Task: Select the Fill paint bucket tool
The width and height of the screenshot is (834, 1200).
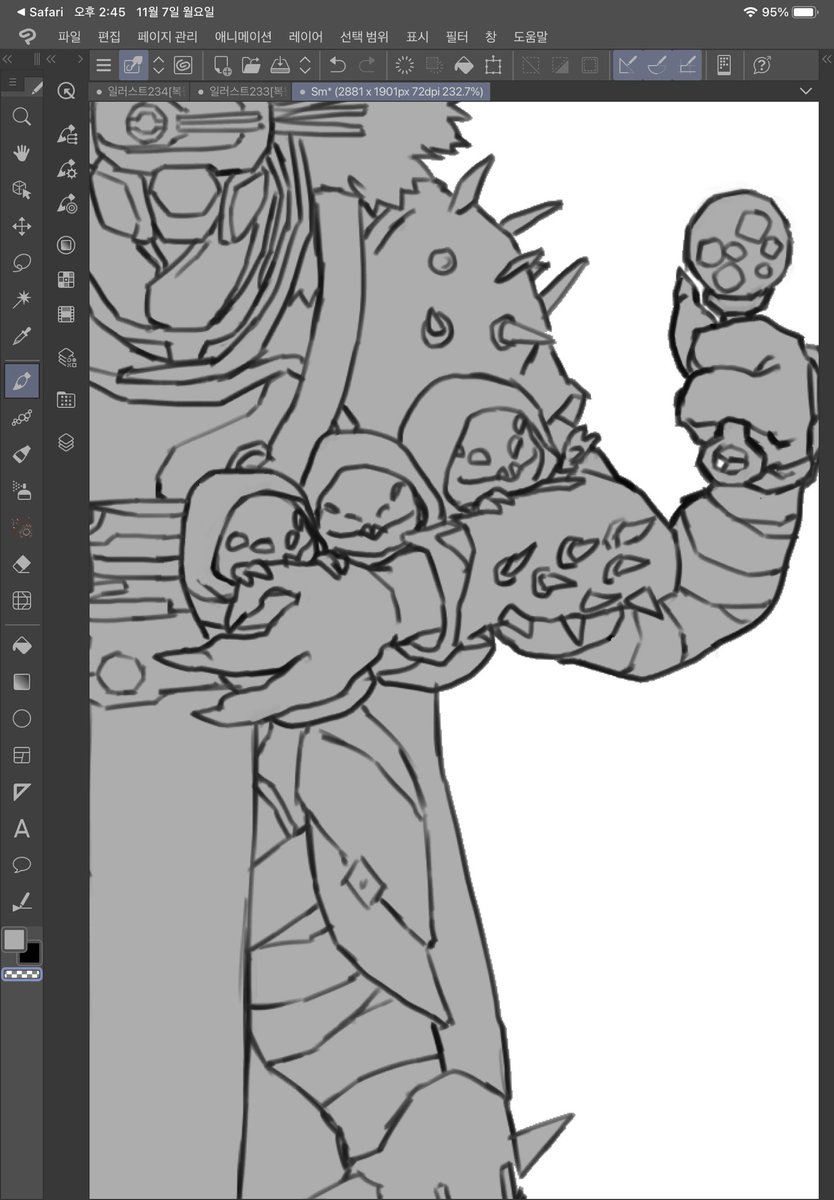Action: [21, 646]
